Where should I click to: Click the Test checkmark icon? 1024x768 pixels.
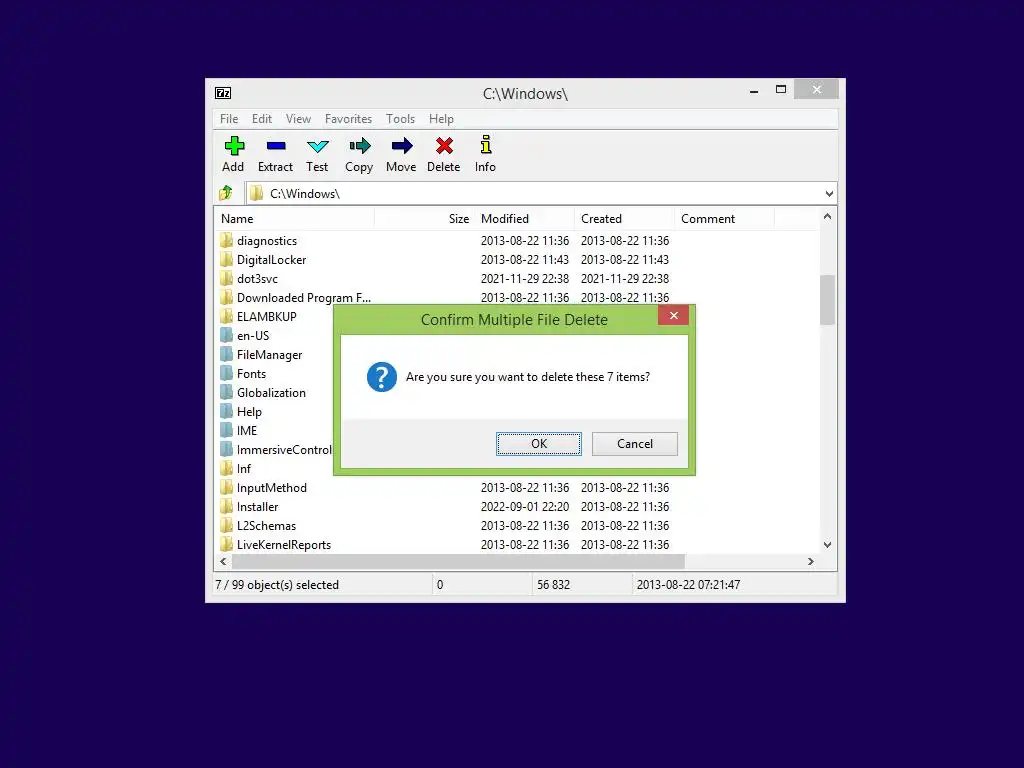(x=317, y=146)
